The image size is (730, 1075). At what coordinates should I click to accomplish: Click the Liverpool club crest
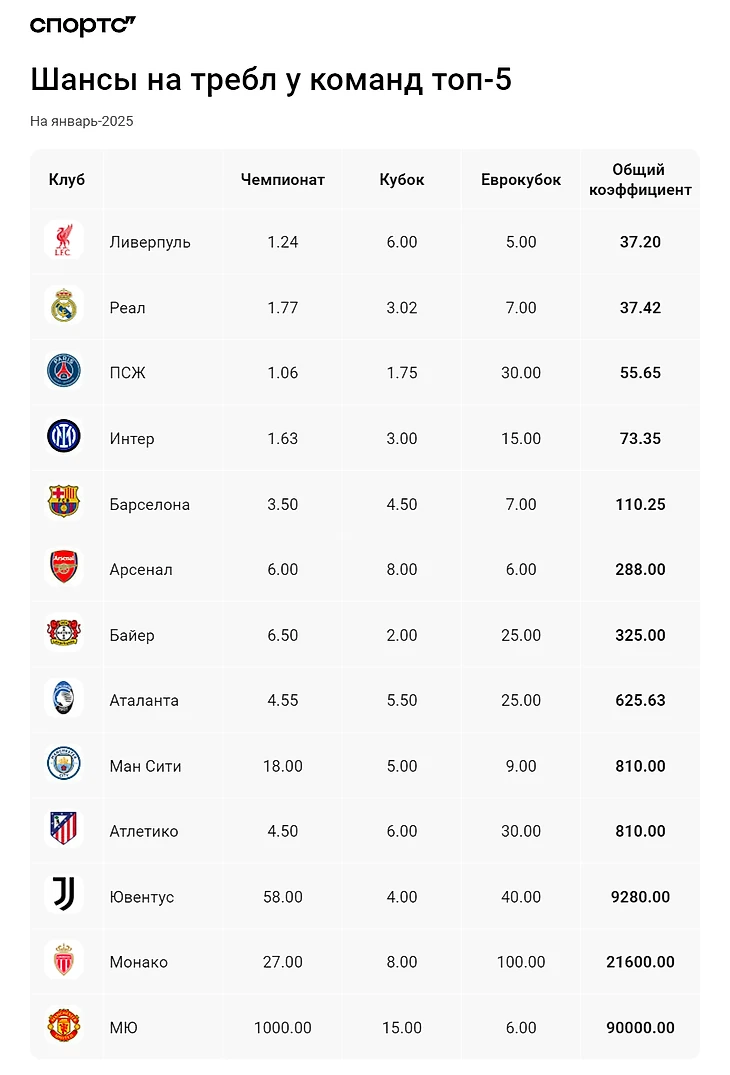pos(64,241)
